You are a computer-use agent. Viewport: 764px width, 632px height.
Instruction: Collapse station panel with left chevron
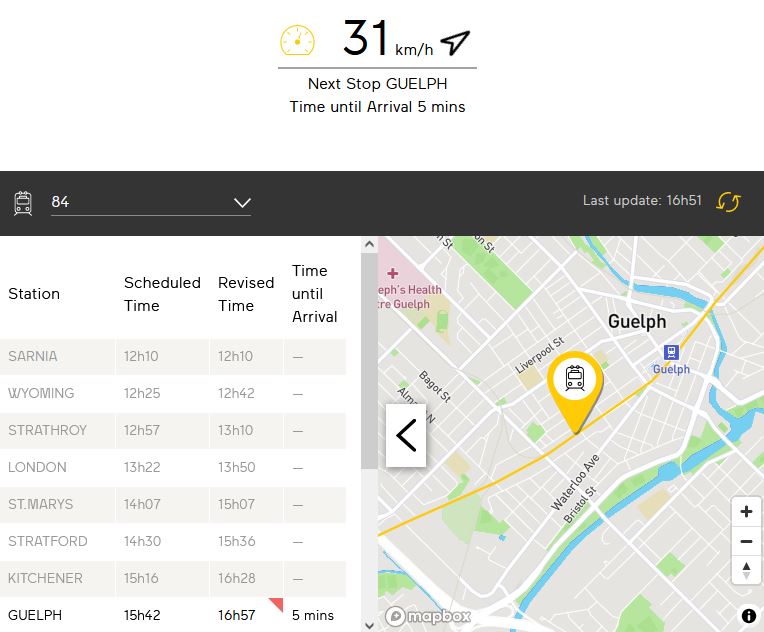click(x=406, y=435)
